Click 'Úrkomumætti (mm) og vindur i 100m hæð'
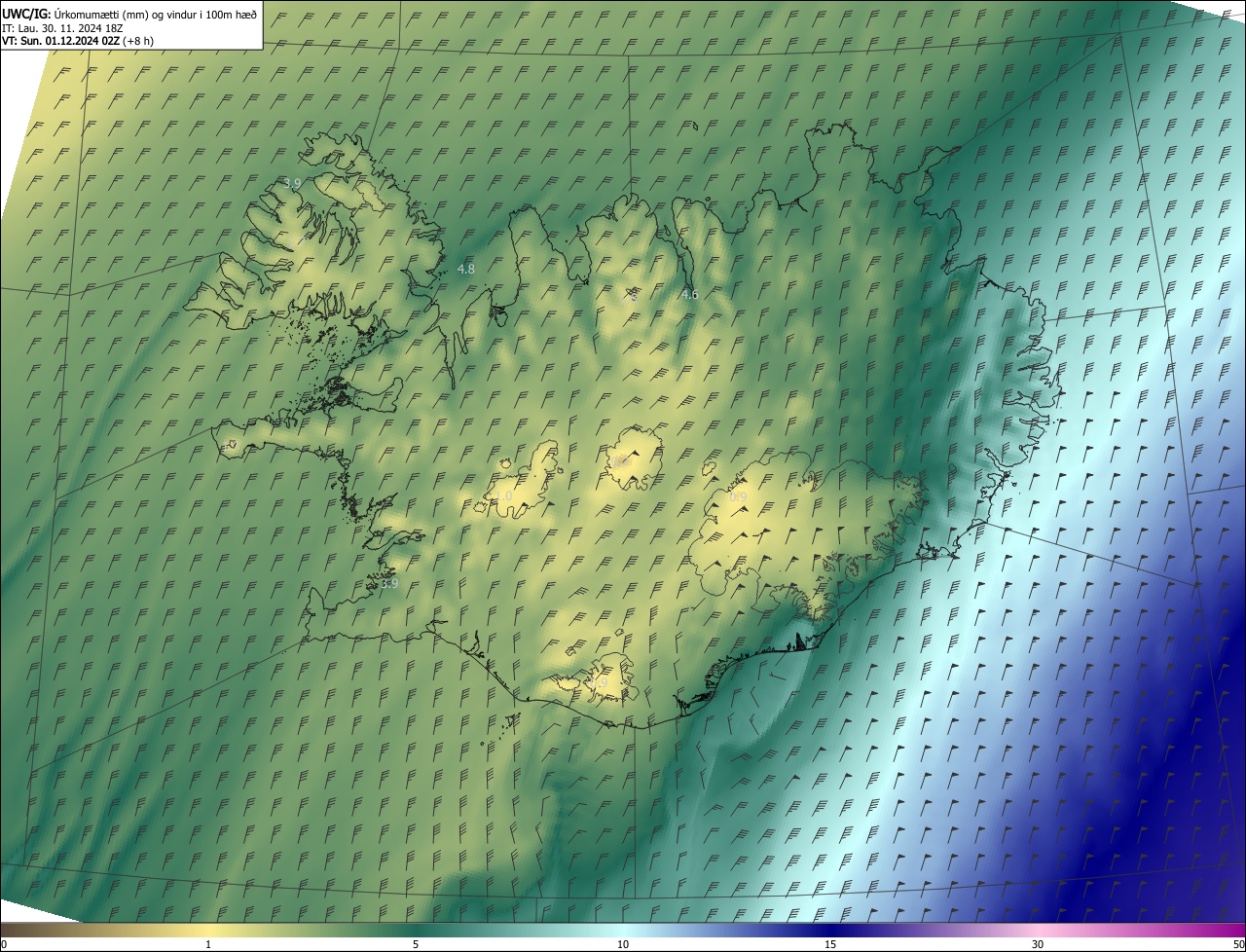The width and height of the screenshot is (1246, 952). pos(156,14)
